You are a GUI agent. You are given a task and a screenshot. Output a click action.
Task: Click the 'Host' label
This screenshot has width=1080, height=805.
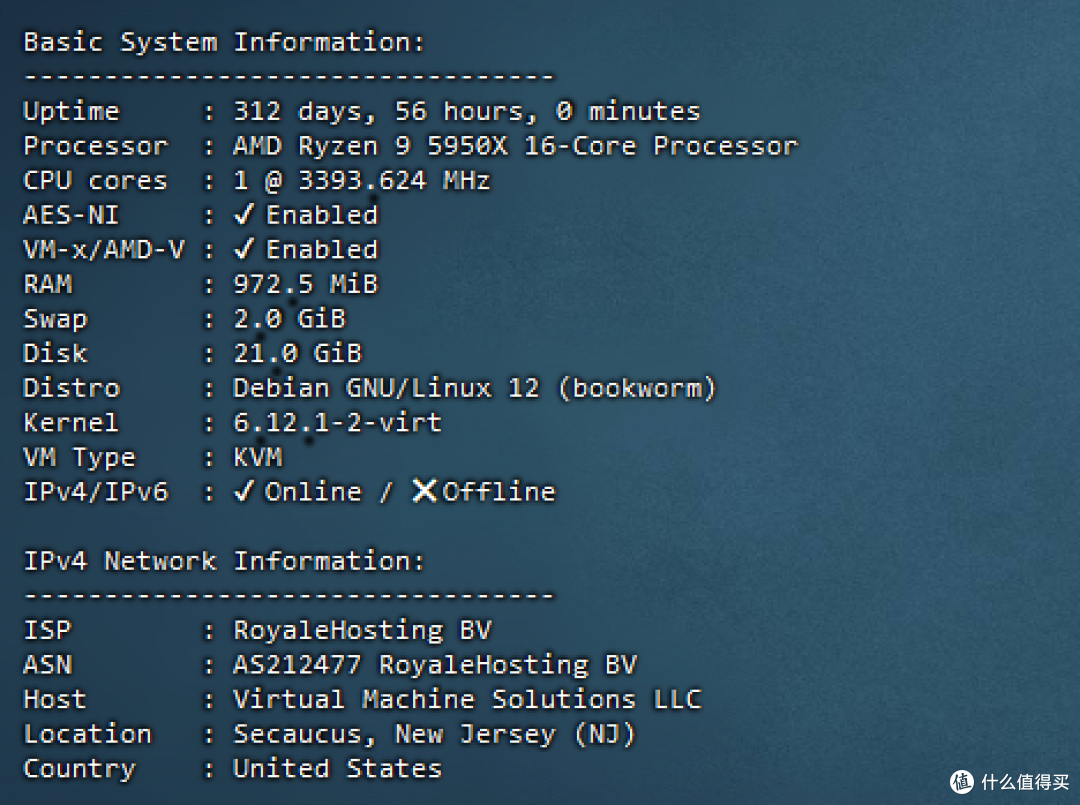(55, 700)
